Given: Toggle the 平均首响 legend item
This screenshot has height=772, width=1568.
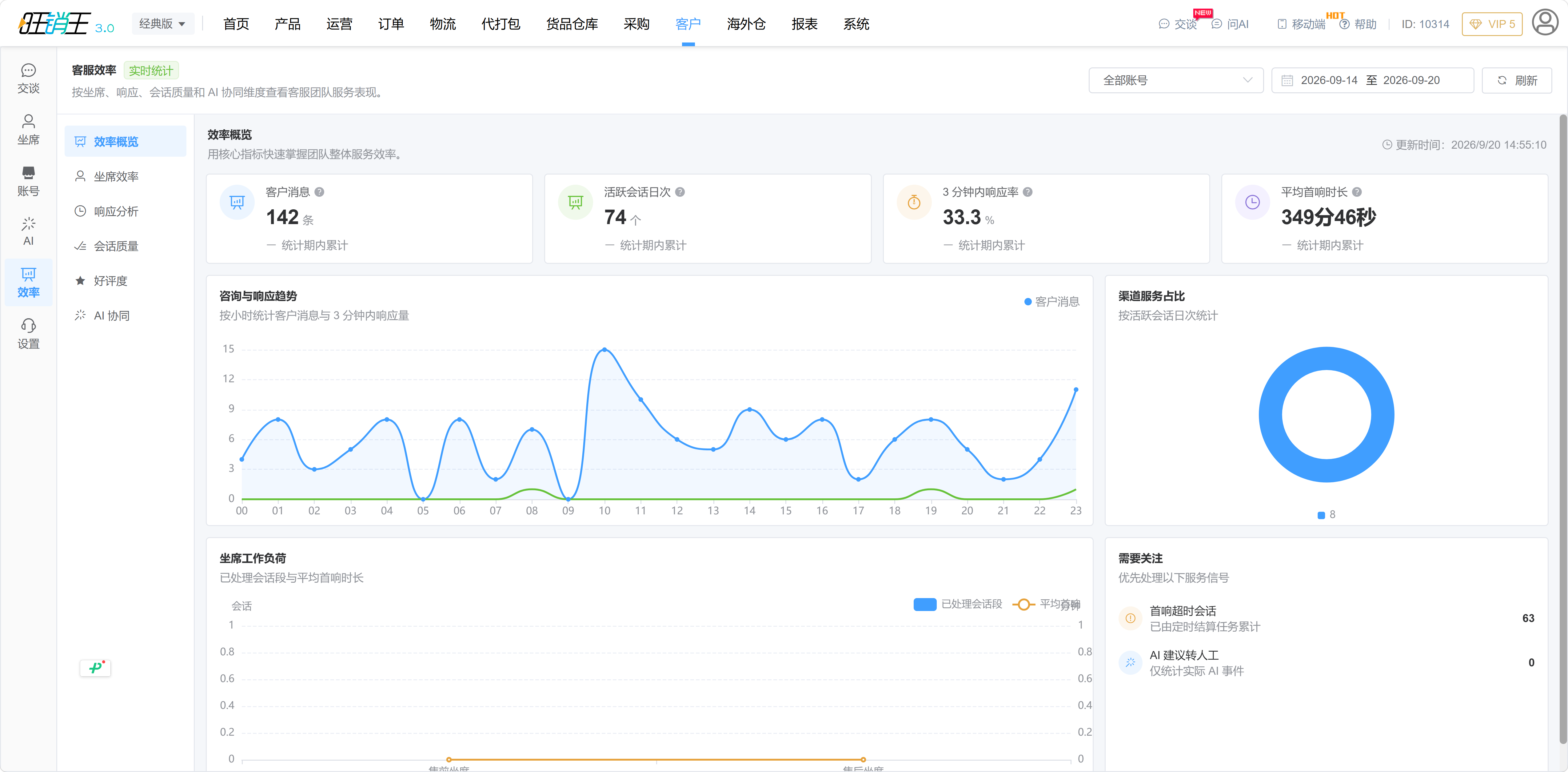Looking at the screenshot, I should [x=1046, y=604].
